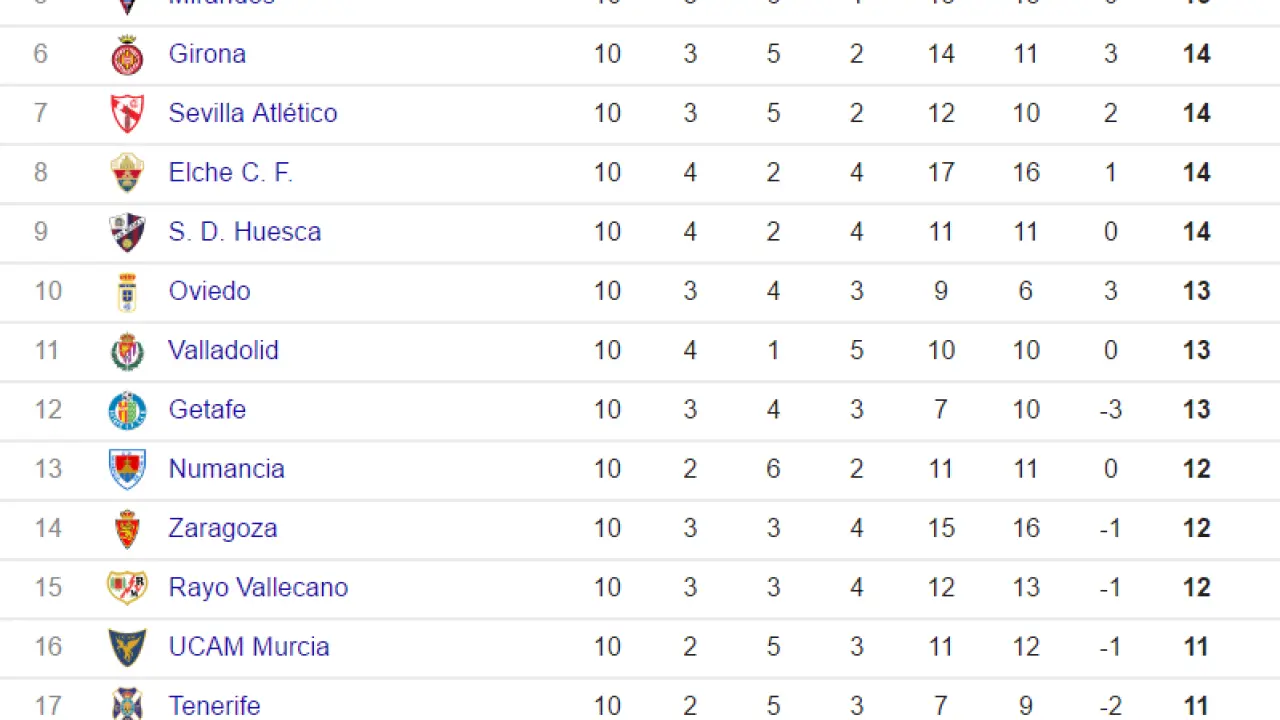Open the Girona team link

[207, 54]
